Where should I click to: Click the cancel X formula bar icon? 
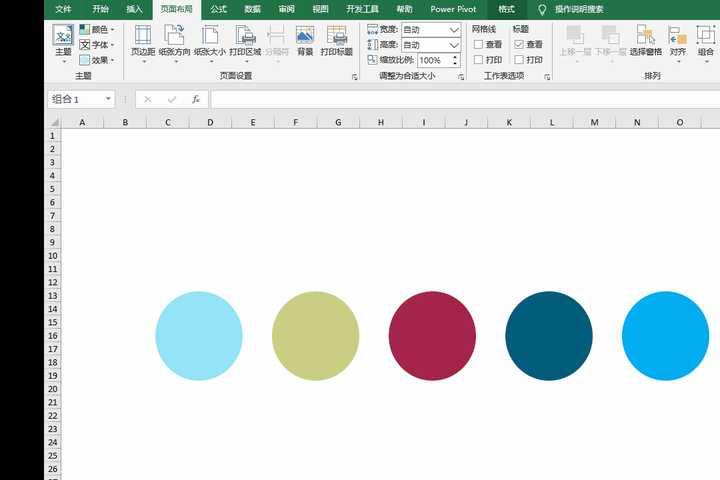147,99
